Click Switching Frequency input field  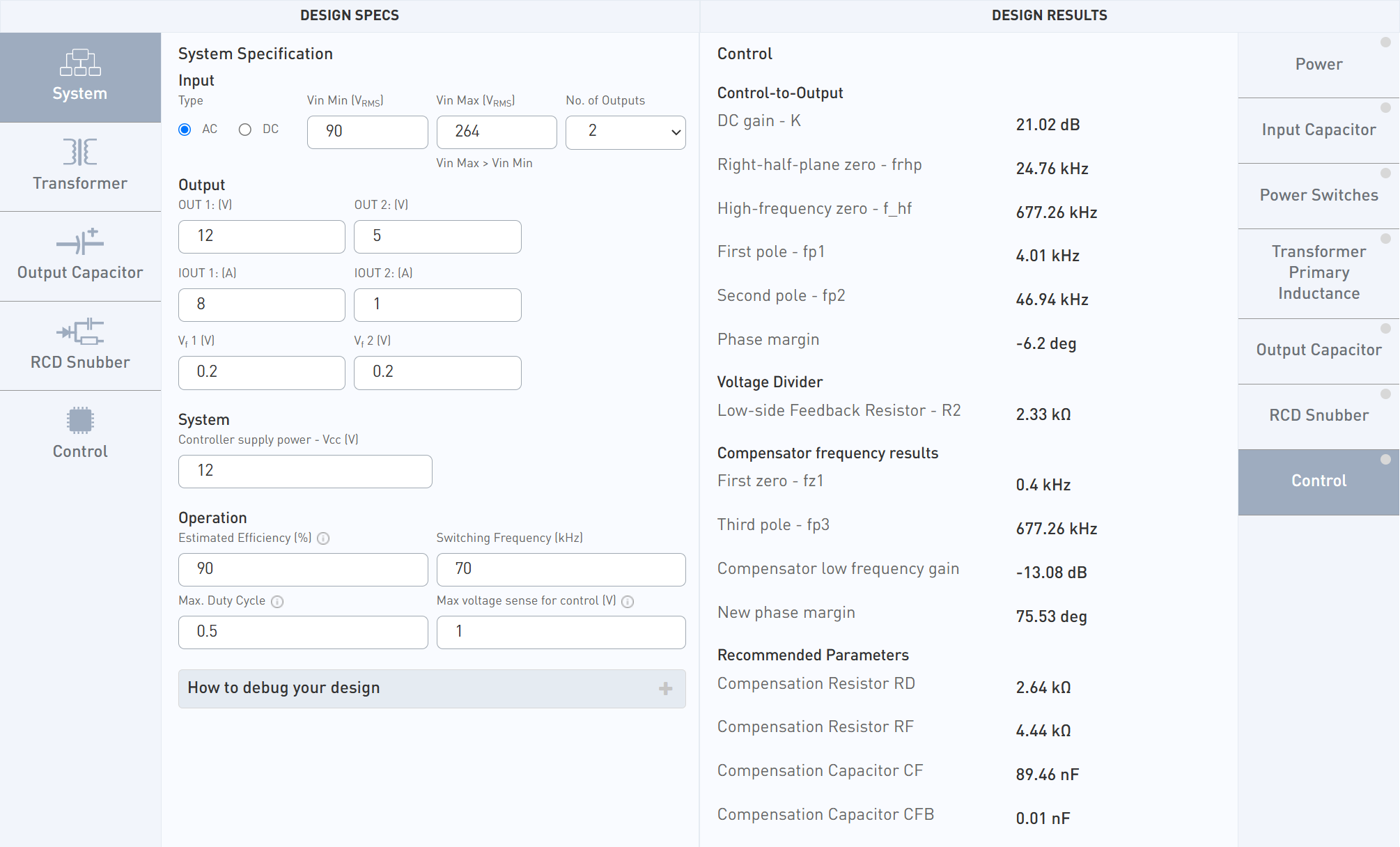click(x=561, y=569)
